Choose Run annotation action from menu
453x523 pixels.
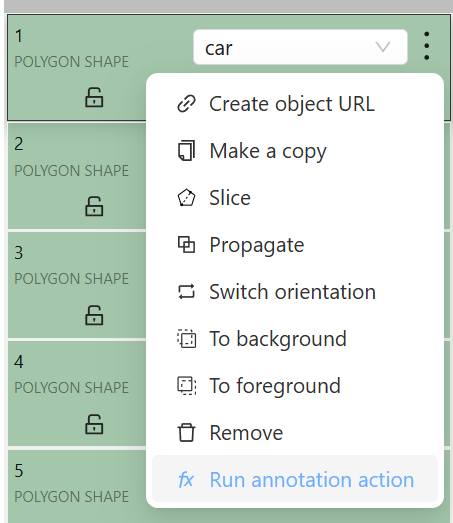click(x=295, y=479)
